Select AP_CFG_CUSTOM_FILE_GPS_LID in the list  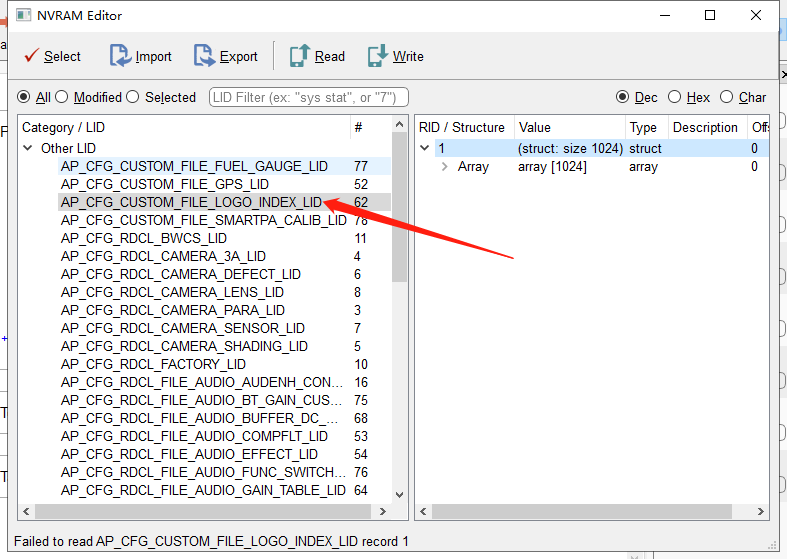164,184
